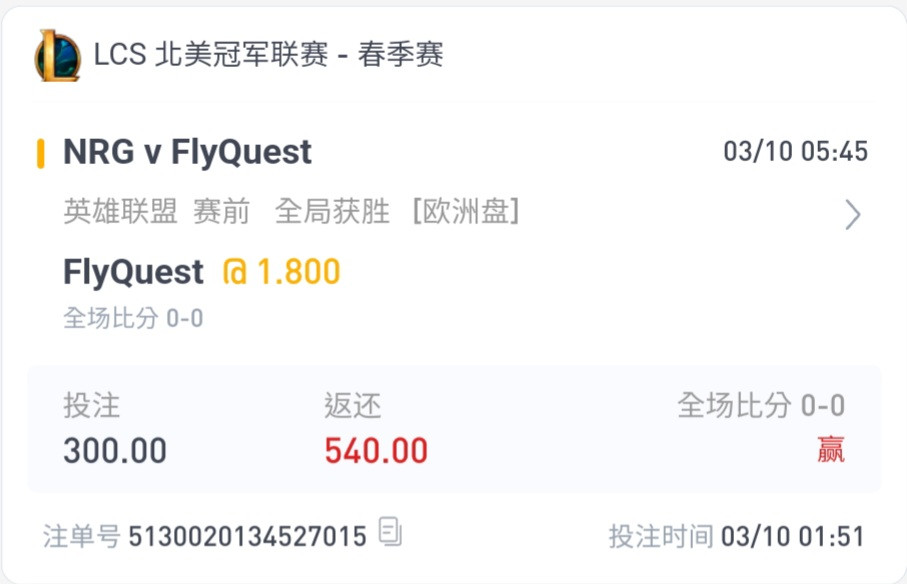This screenshot has height=584, width=907.
Task: Select bet slip number 5130020134527015
Action: point(247,536)
